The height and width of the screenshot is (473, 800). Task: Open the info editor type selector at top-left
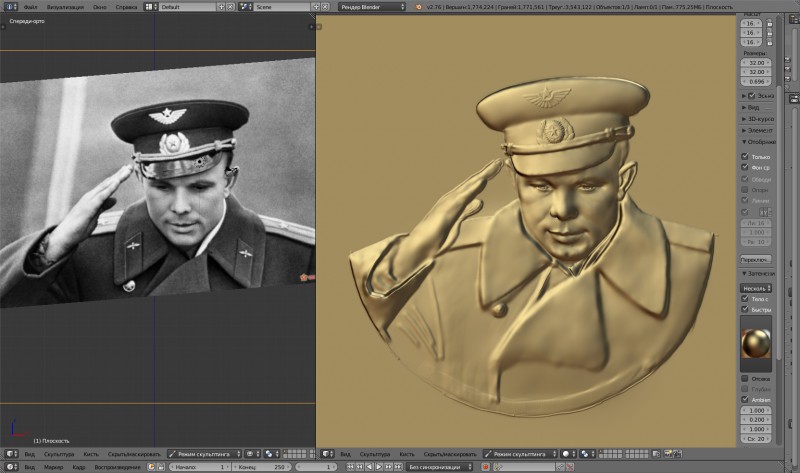tap(10, 7)
